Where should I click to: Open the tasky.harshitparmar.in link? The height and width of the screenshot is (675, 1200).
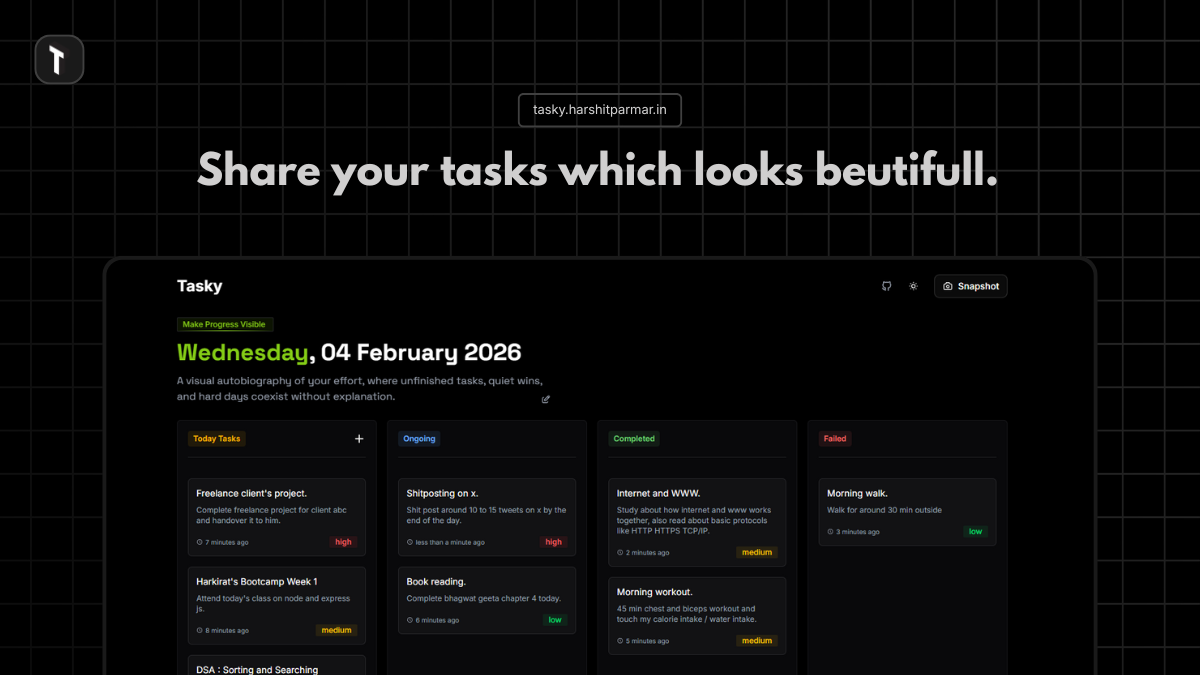point(600,110)
